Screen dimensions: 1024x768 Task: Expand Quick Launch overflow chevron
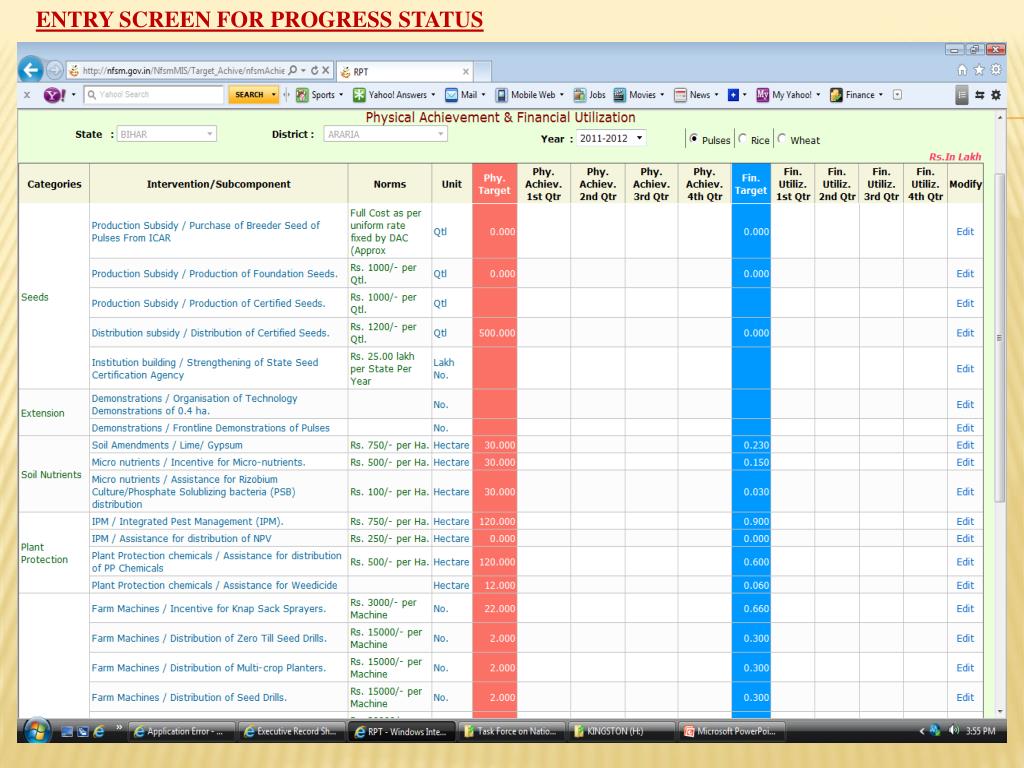pyautogui.click(x=119, y=727)
